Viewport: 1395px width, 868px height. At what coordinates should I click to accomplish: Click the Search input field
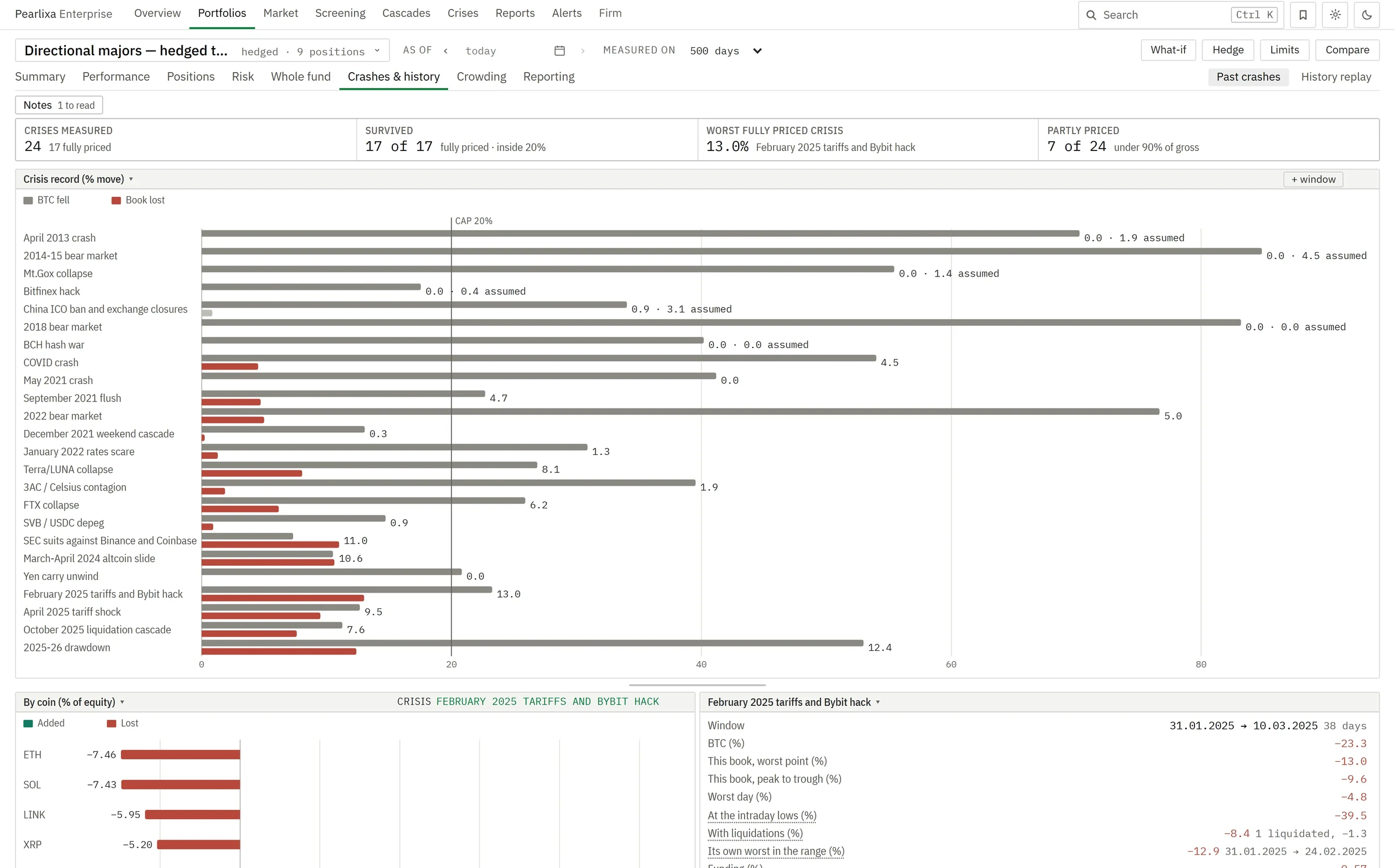coord(1180,15)
